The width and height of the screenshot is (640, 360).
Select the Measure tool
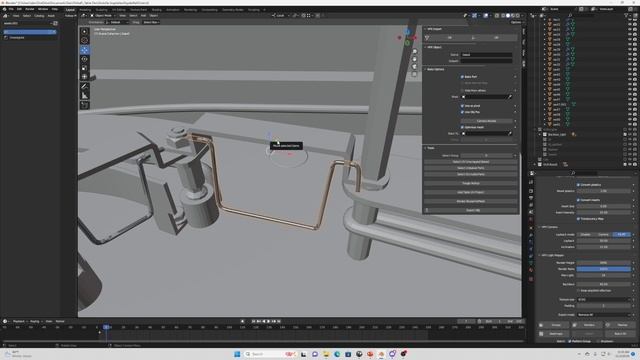pos(84,96)
